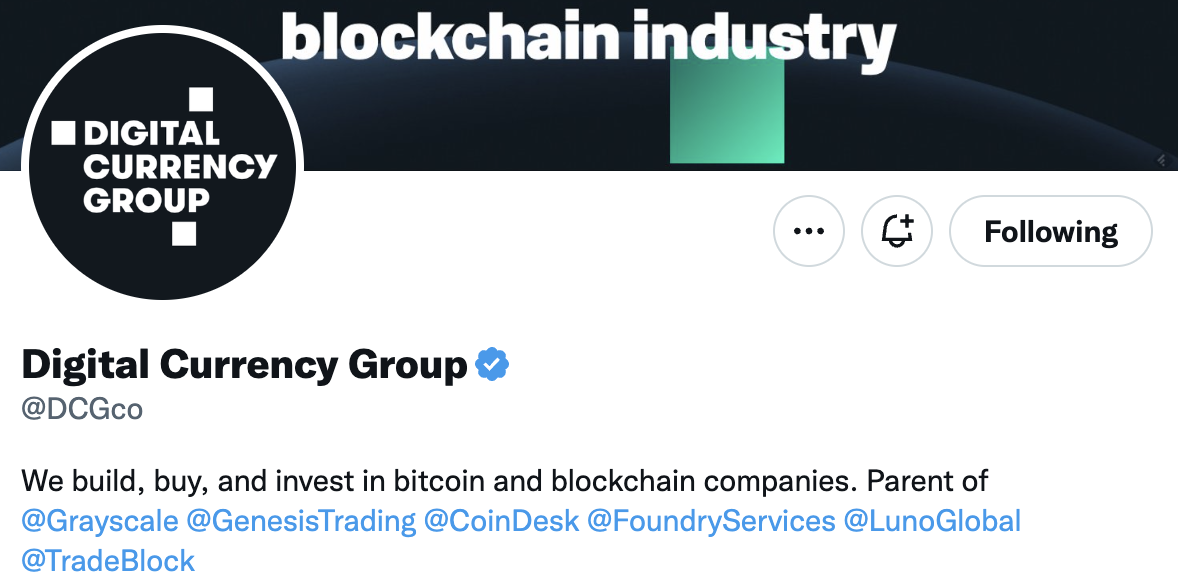Open the @Grayscale mention link
Image resolution: width=1178 pixels, height=586 pixels.
click(x=100, y=521)
